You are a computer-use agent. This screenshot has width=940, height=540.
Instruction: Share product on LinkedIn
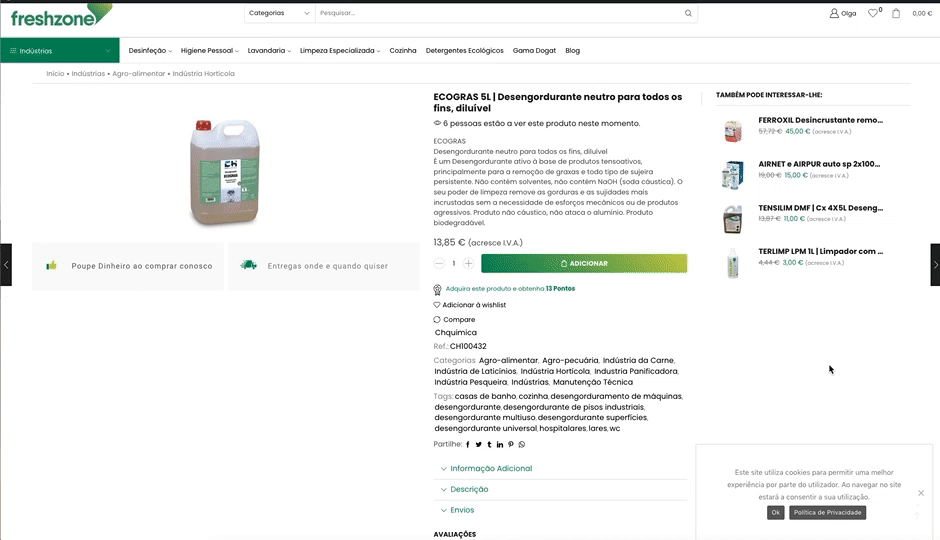click(x=500, y=445)
